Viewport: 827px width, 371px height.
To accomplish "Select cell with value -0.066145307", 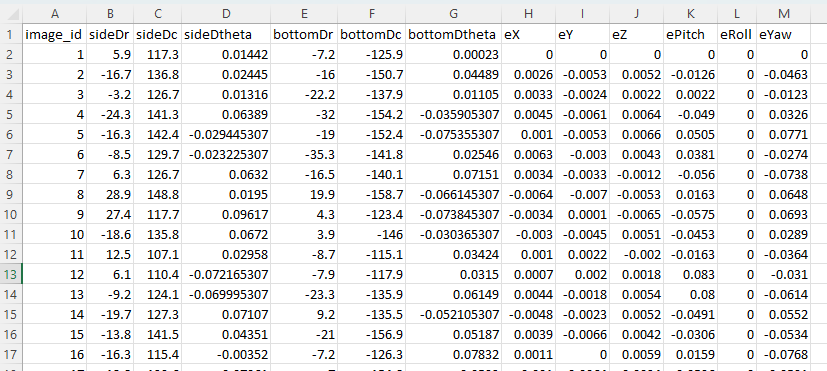I will click(453, 194).
